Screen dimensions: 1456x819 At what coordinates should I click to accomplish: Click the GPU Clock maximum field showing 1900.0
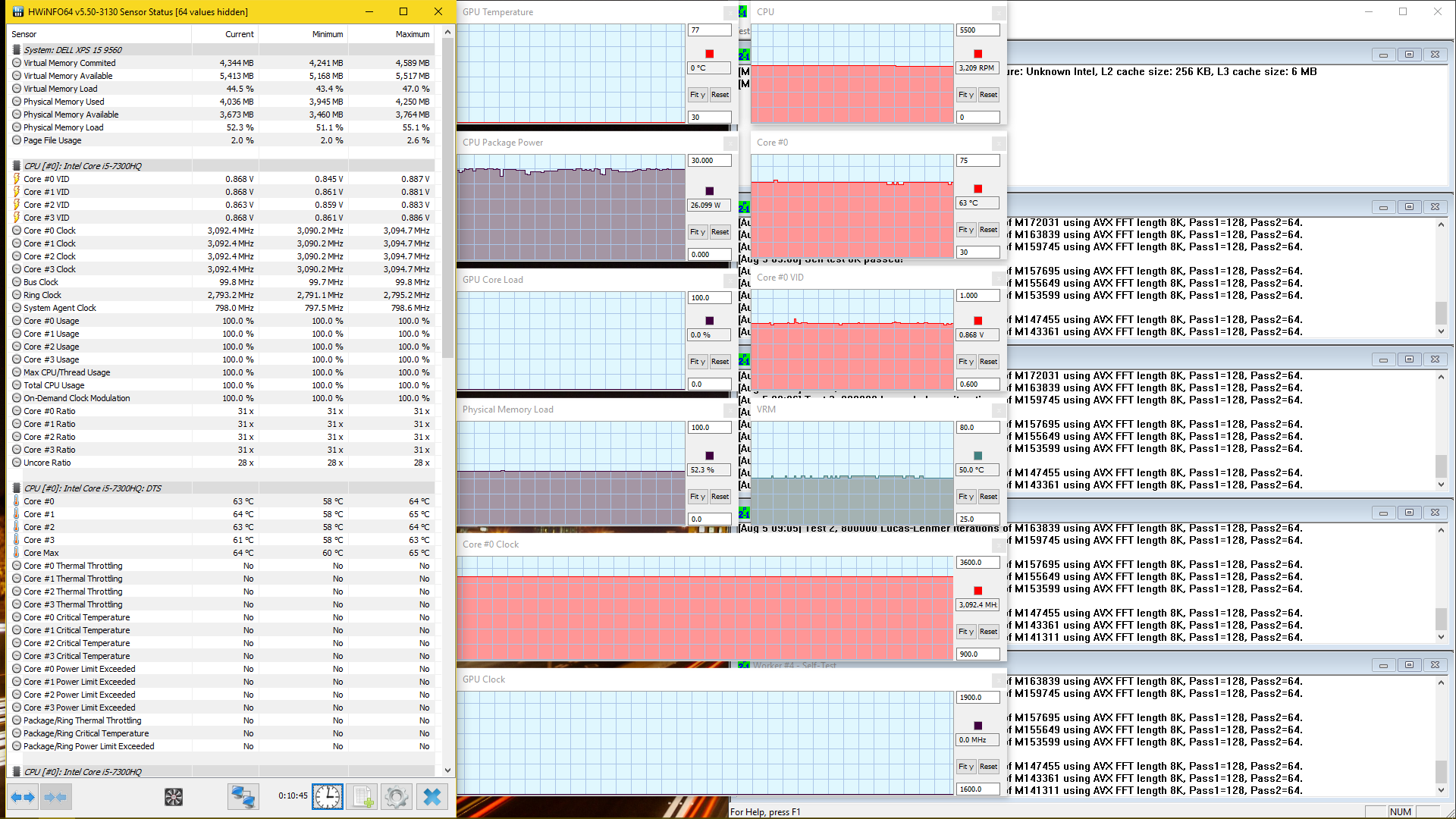(978, 698)
